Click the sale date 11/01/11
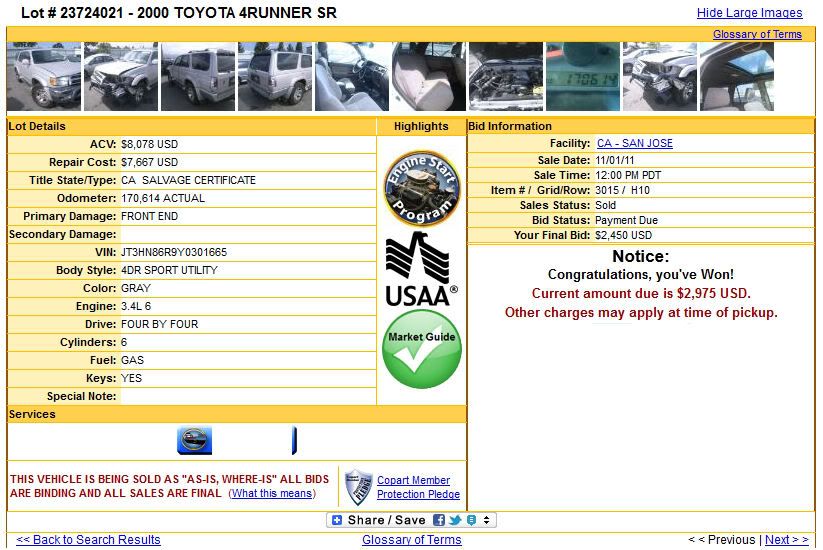Viewport: 823px width, 550px height. (615, 160)
